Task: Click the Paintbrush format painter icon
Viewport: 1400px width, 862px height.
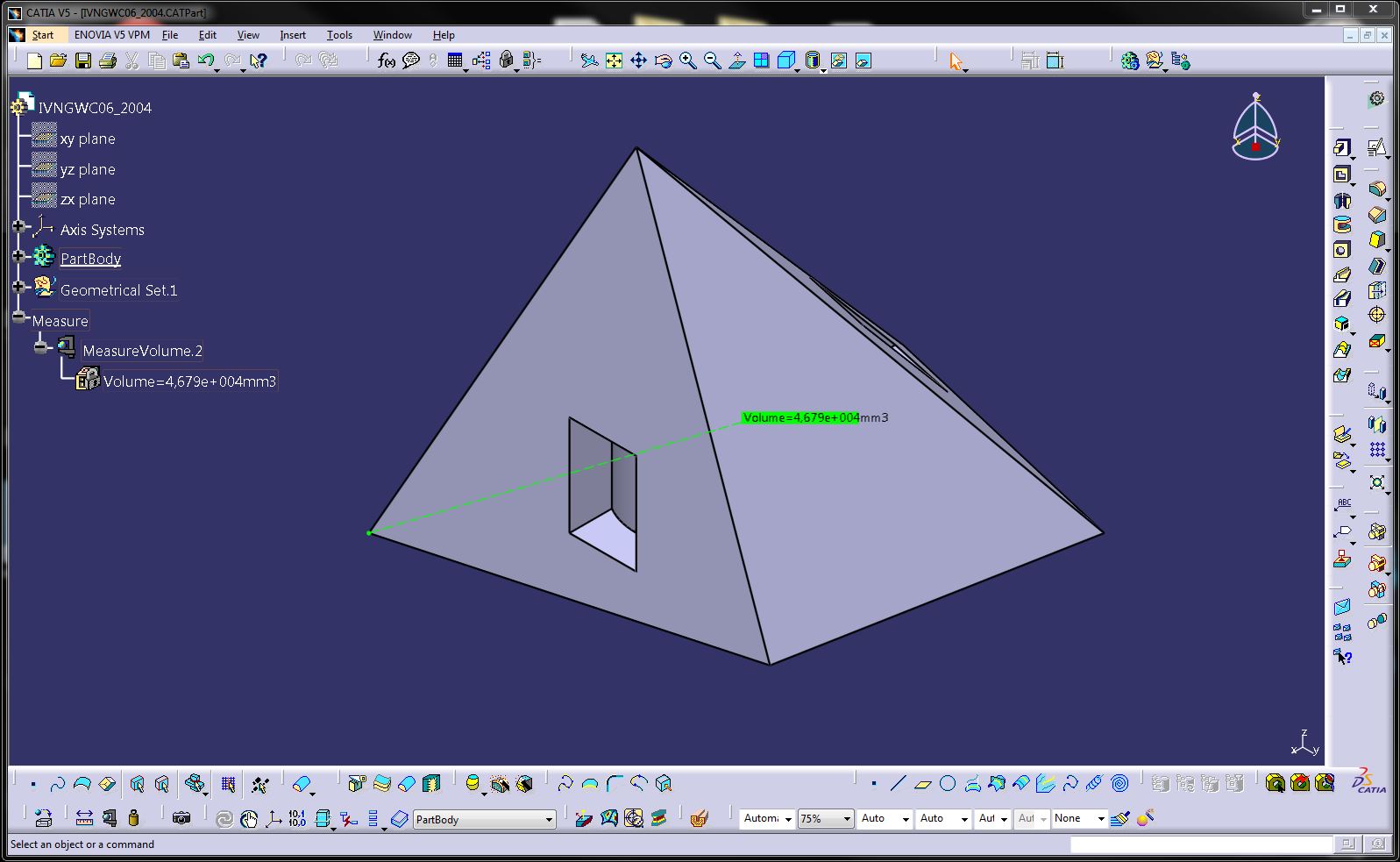Action: click(1119, 818)
